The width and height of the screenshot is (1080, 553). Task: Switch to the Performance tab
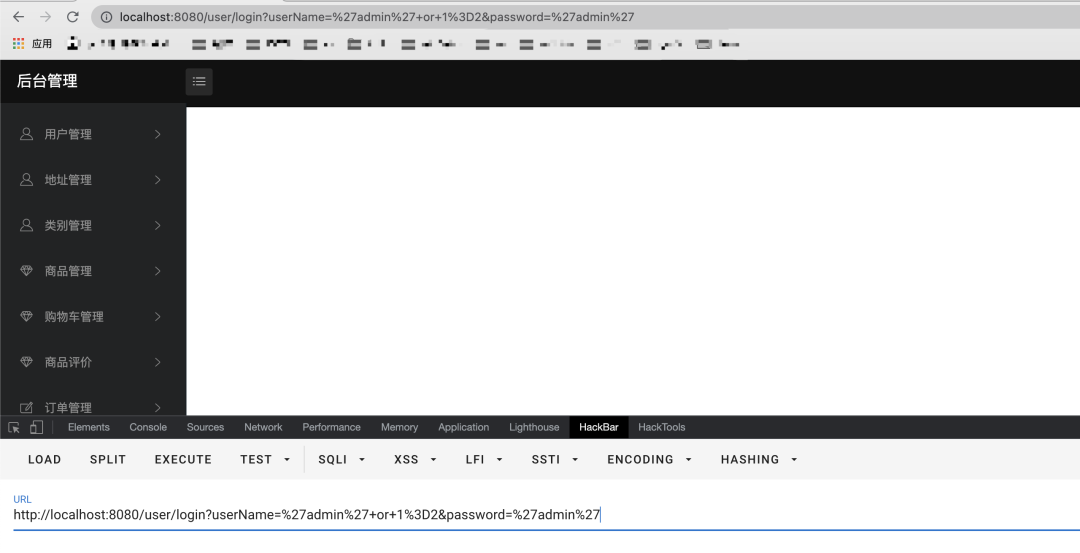tap(331, 427)
